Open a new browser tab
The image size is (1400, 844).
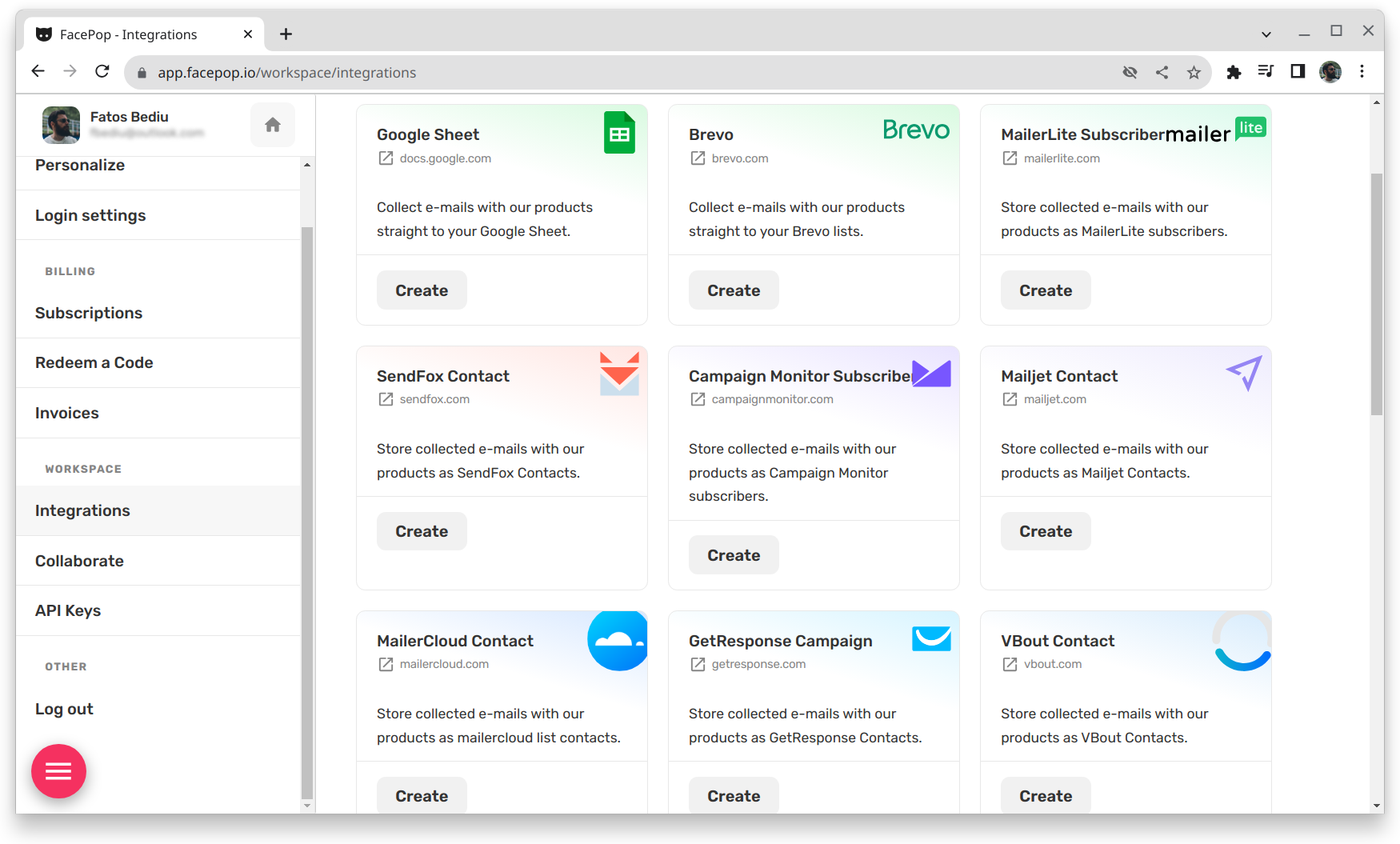(286, 34)
